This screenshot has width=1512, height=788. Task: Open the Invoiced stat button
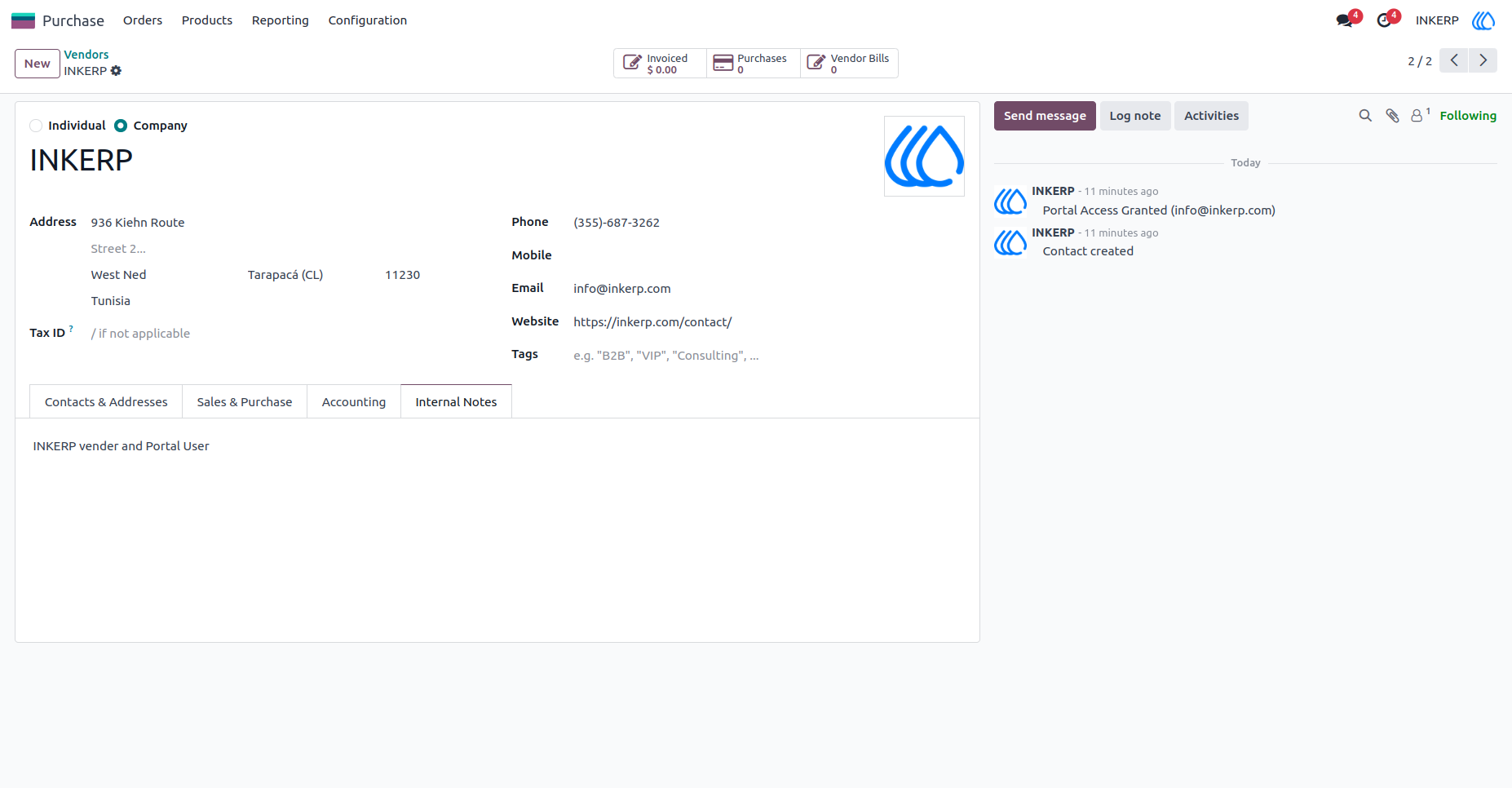pos(660,64)
